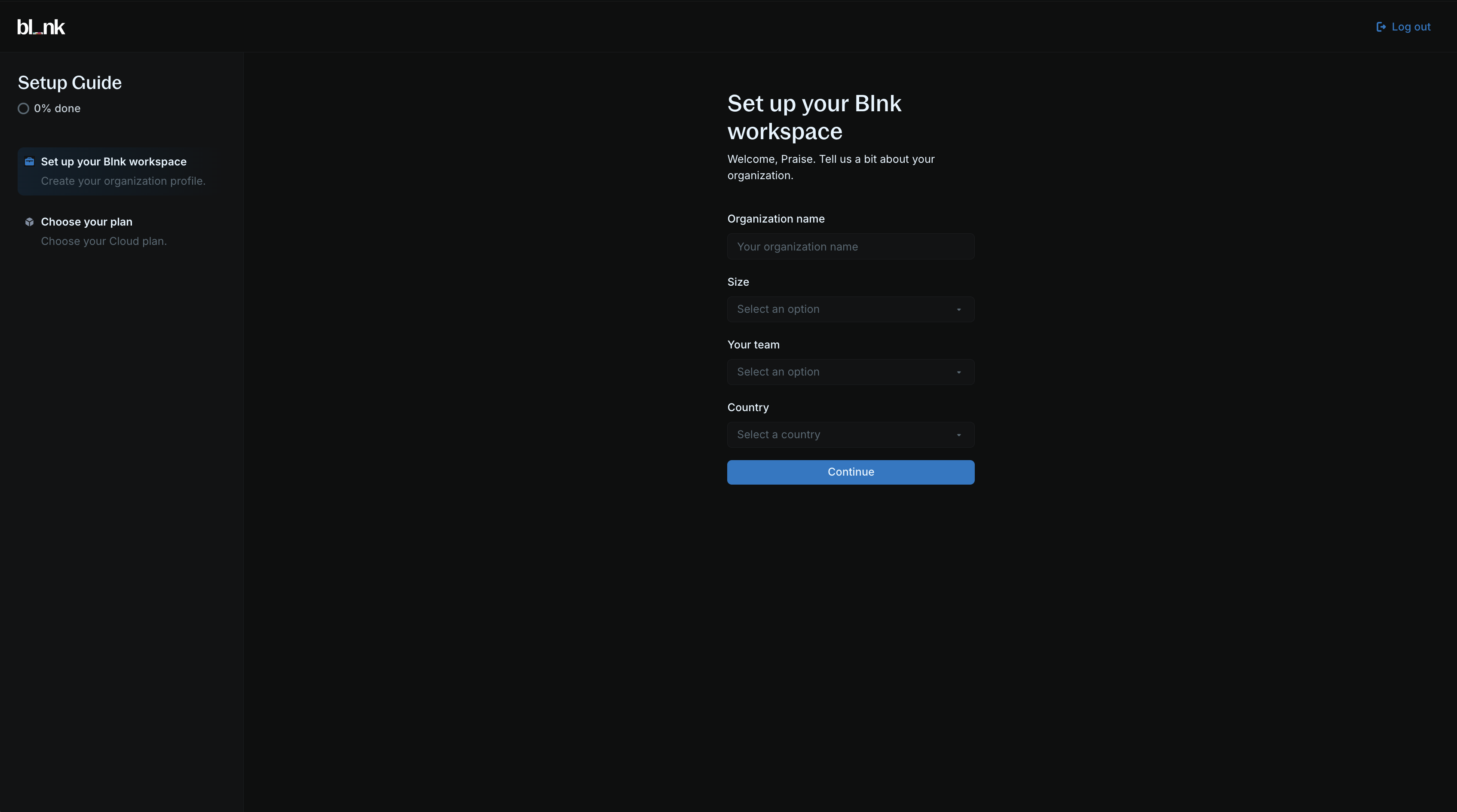Click the '0% done' text
The width and height of the screenshot is (1457, 812).
[57, 109]
